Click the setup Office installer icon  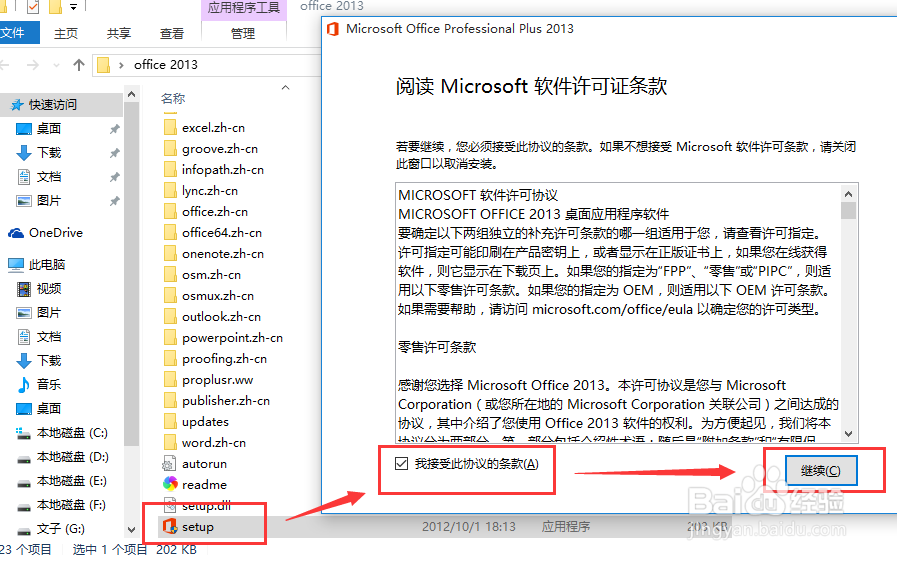[x=170, y=526]
